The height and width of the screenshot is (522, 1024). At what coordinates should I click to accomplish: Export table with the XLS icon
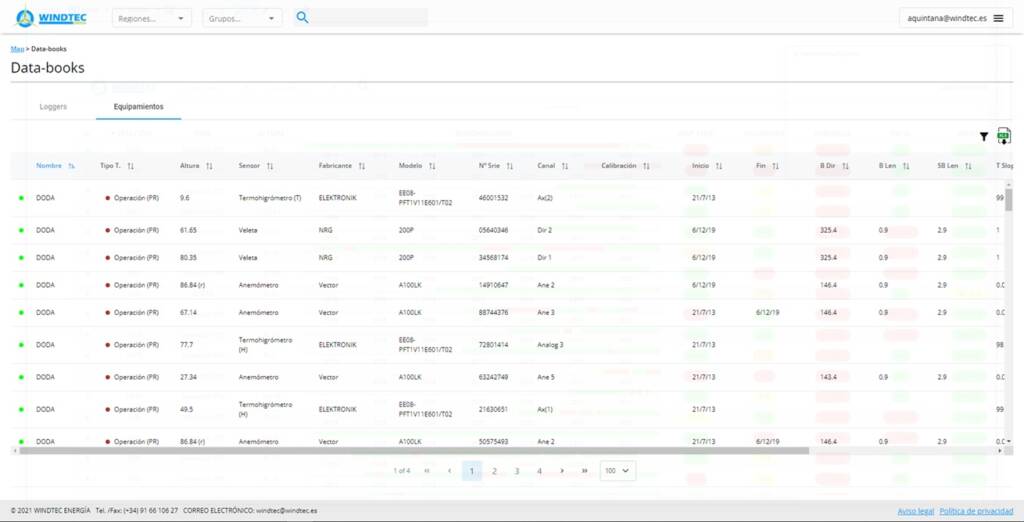[x=1003, y=136]
